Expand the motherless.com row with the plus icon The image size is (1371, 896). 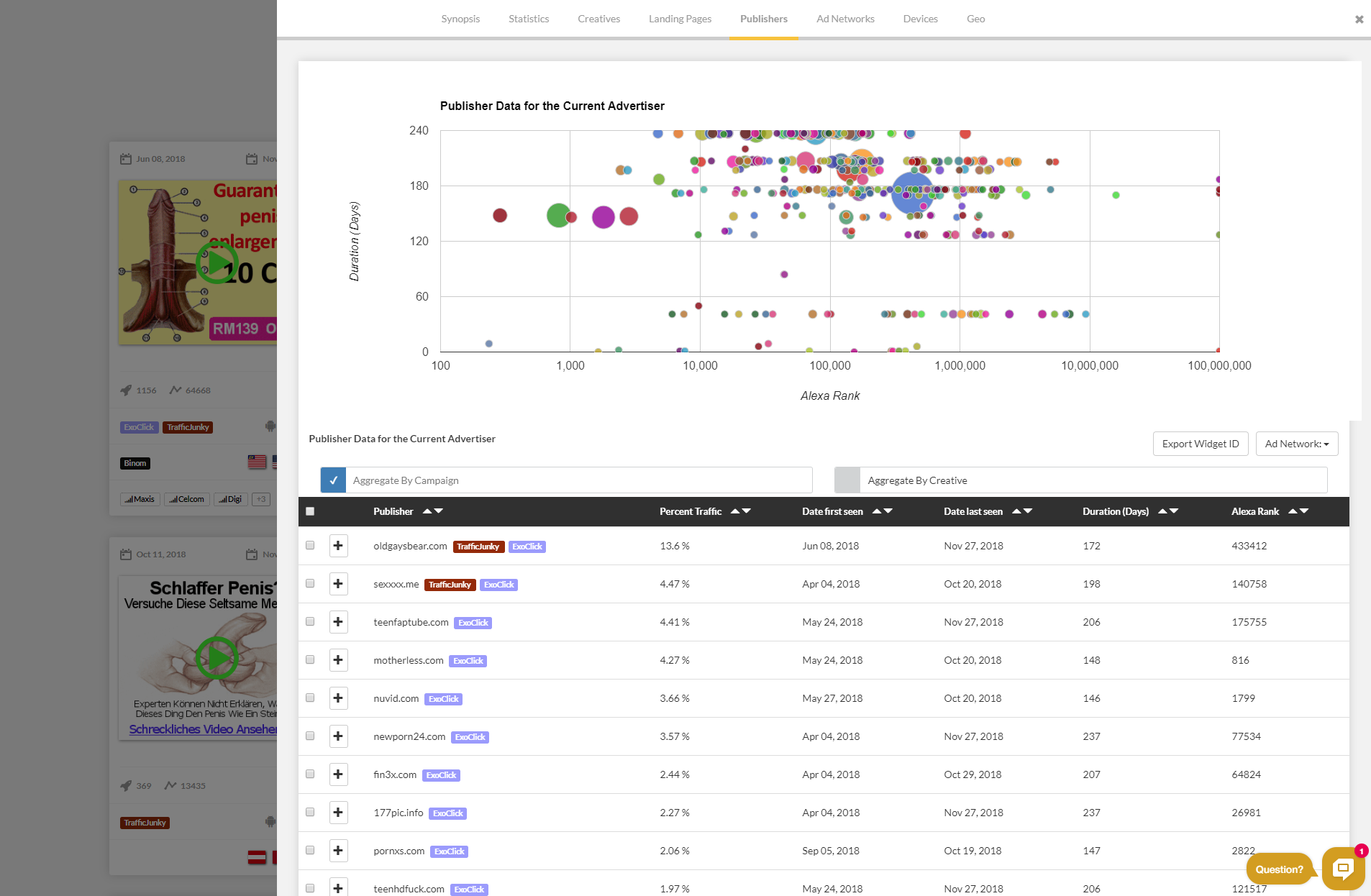(x=338, y=660)
